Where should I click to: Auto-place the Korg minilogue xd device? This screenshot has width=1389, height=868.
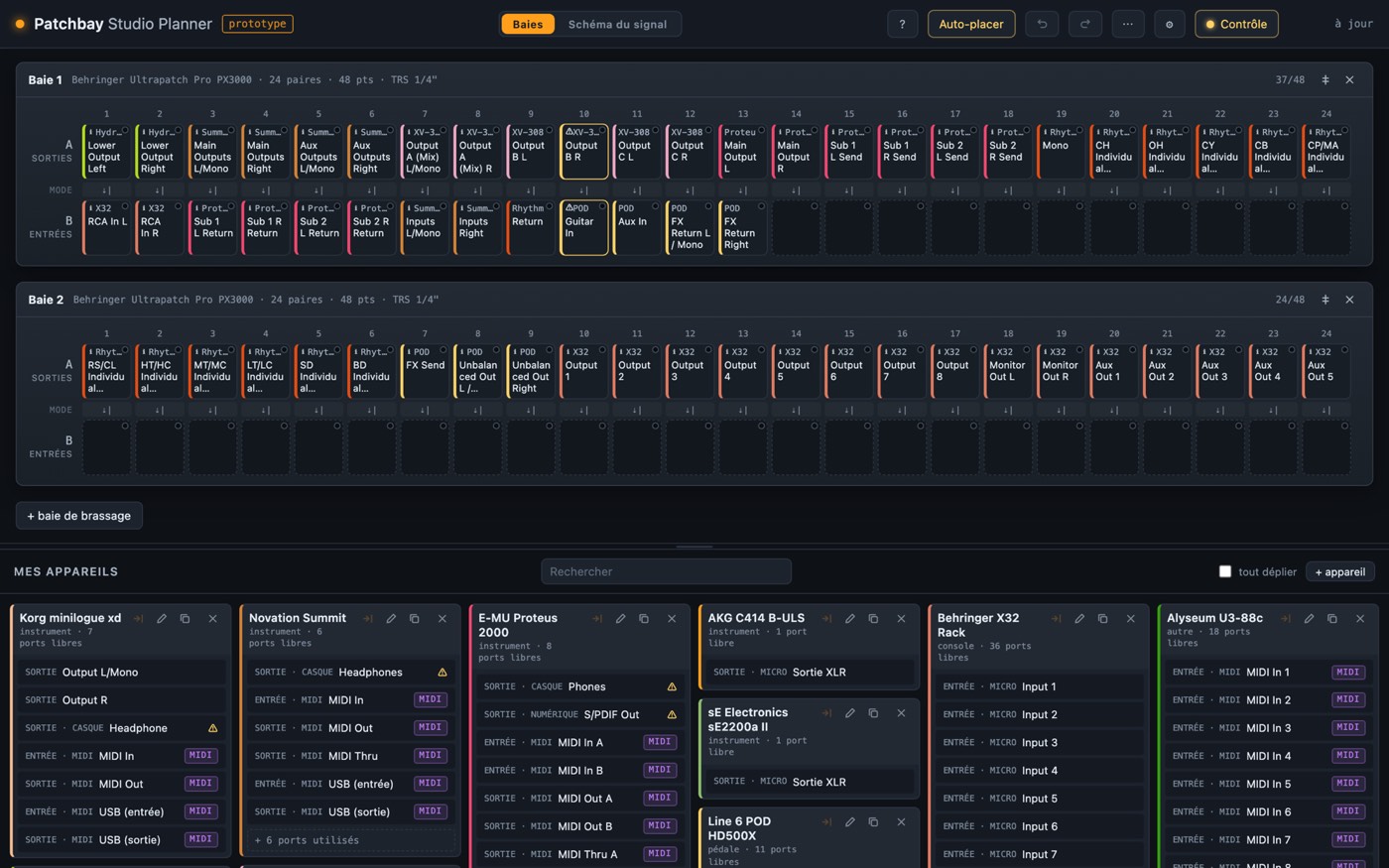click(138, 619)
